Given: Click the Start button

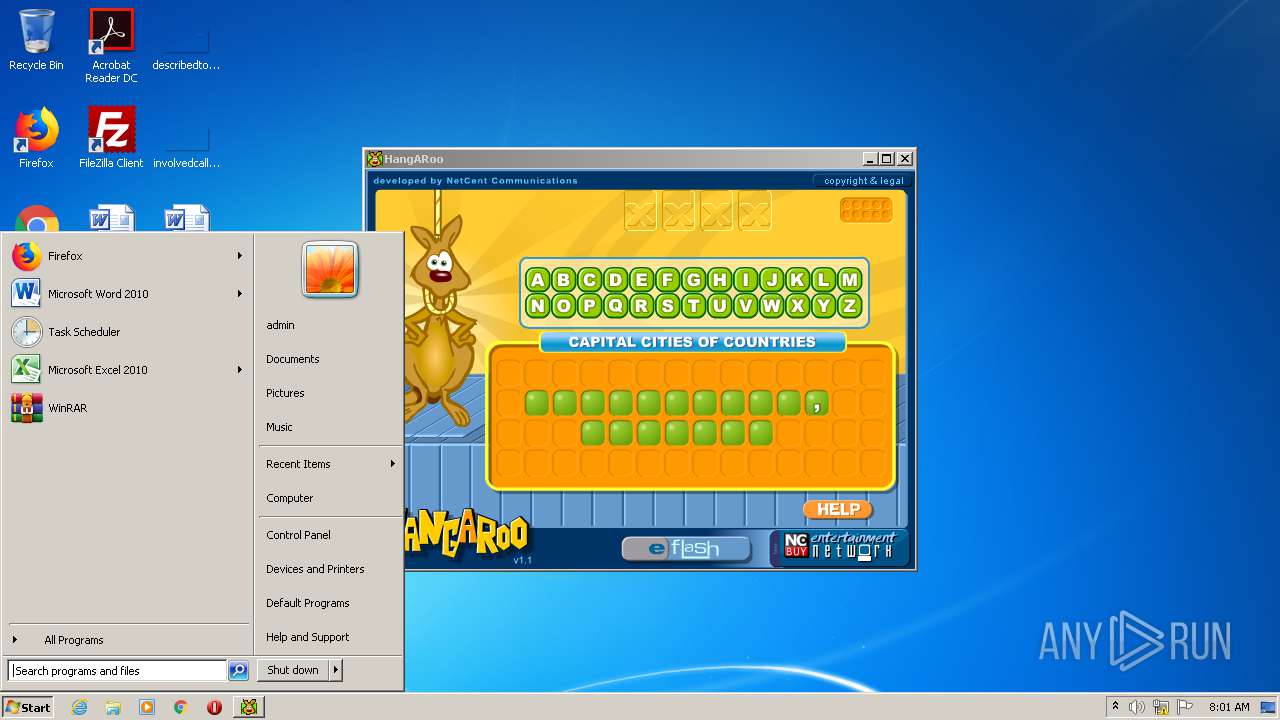Looking at the screenshot, I should pyautogui.click(x=28, y=707).
